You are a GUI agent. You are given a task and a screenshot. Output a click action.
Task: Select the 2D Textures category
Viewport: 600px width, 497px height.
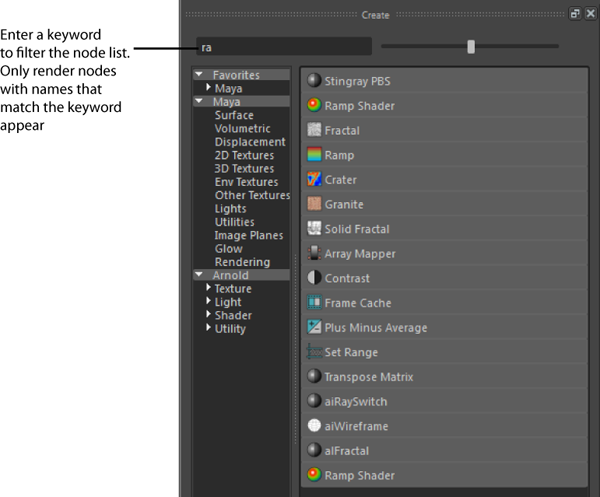244,155
